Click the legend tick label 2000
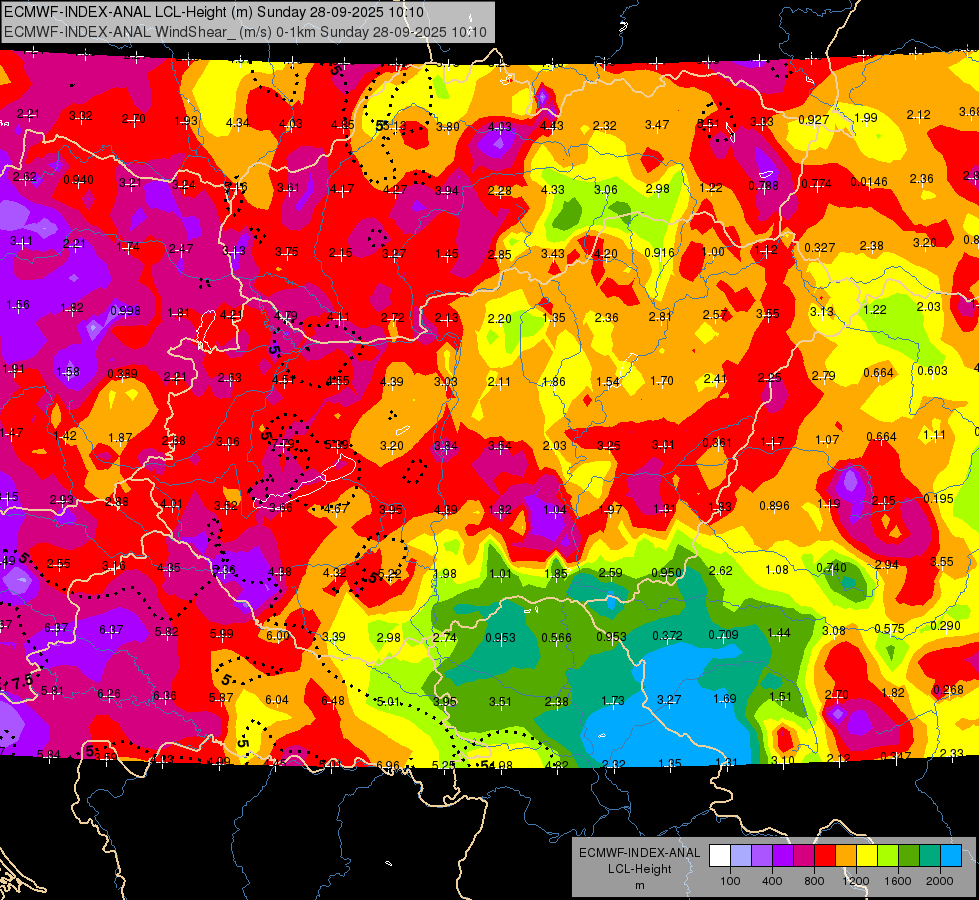979x900 pixels. click(x=939, y=881)
